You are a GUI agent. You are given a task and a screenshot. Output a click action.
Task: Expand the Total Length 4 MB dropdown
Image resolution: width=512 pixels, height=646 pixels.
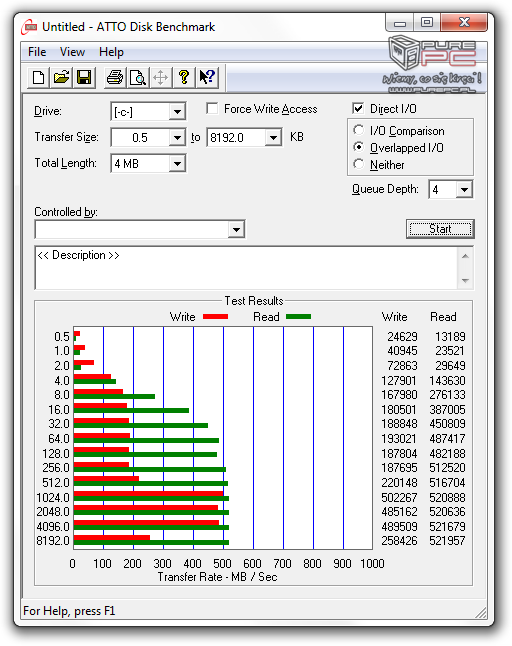pyautogui.click(x=177, y=164)
